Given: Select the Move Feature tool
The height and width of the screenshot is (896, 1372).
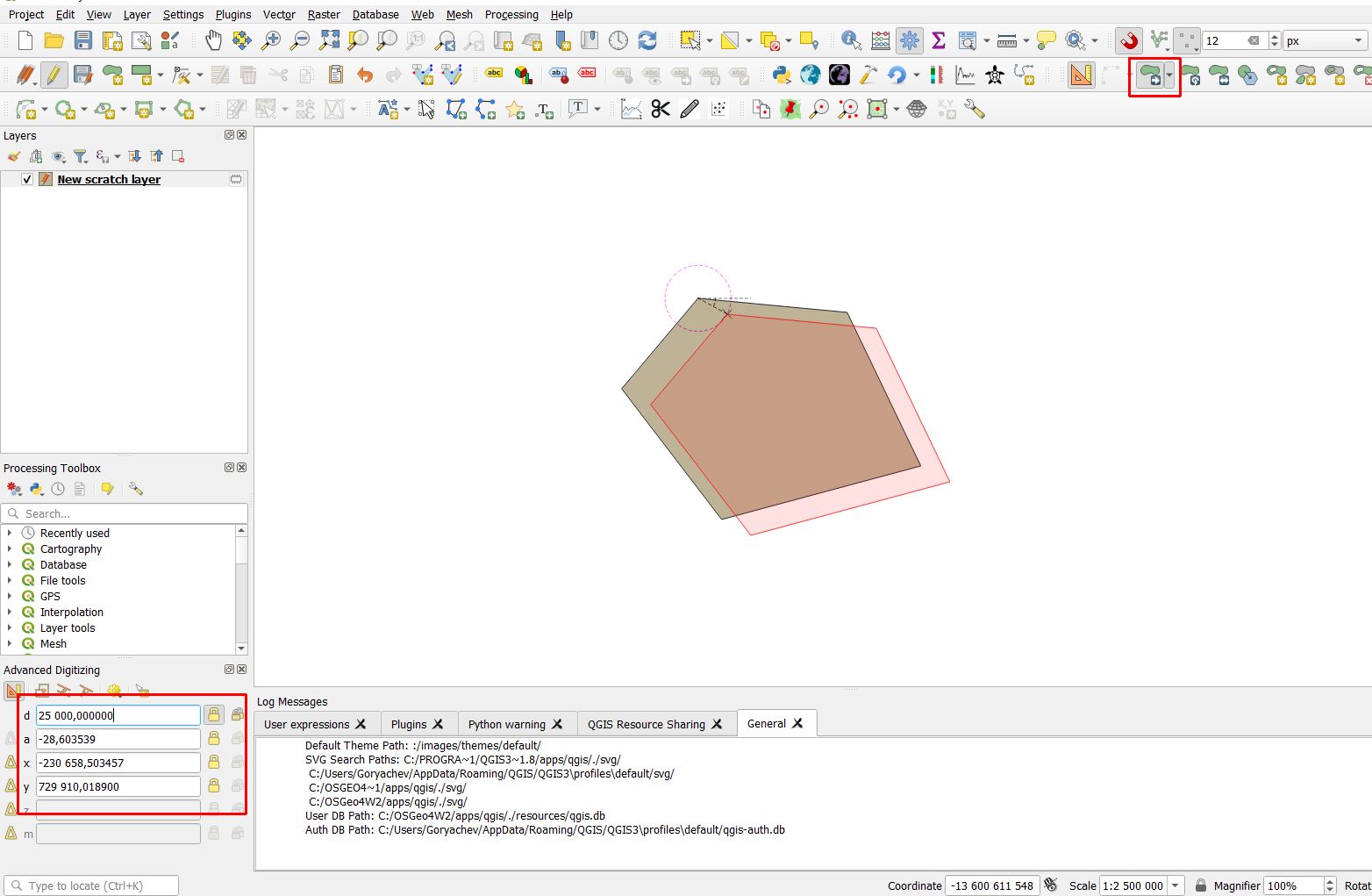Looking at the screenshot, I should click(1149, 76).
